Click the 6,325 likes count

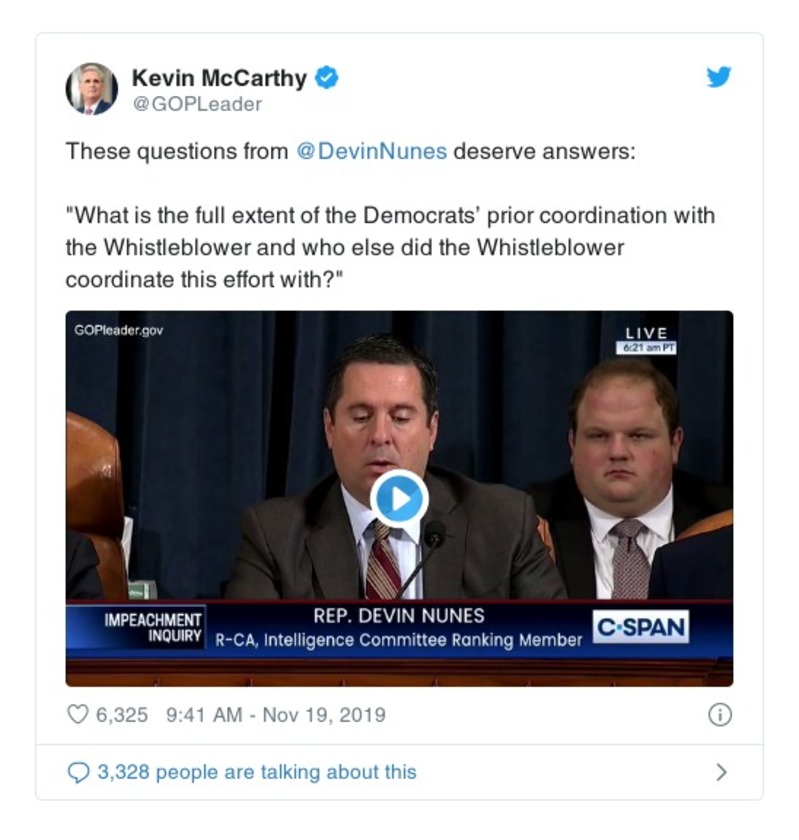pyautogui.click(x=121, y=715)
